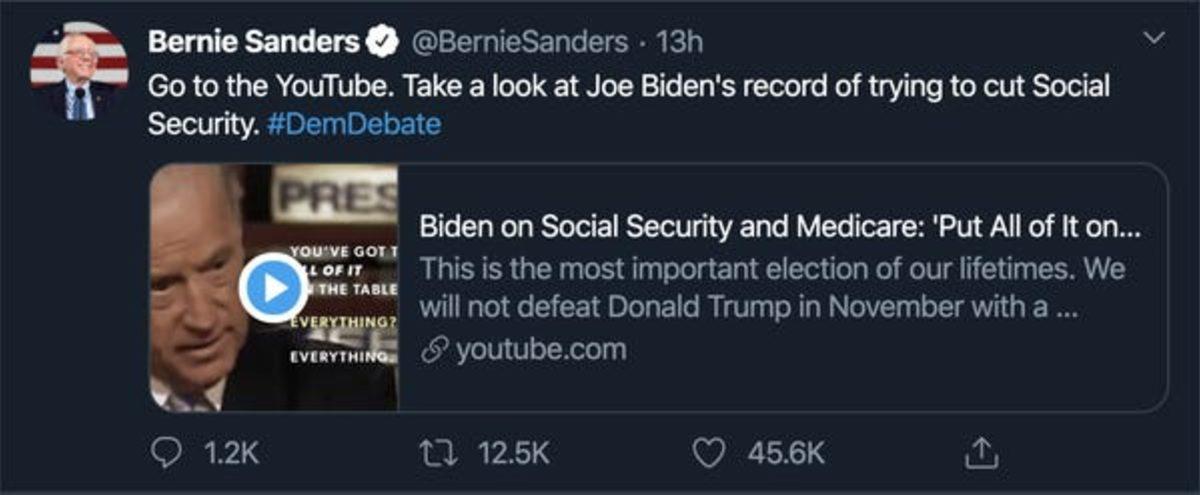This screenshot has height=495, width=1200.
Task: Expand the tweet options chevron
Action: 1155,39
